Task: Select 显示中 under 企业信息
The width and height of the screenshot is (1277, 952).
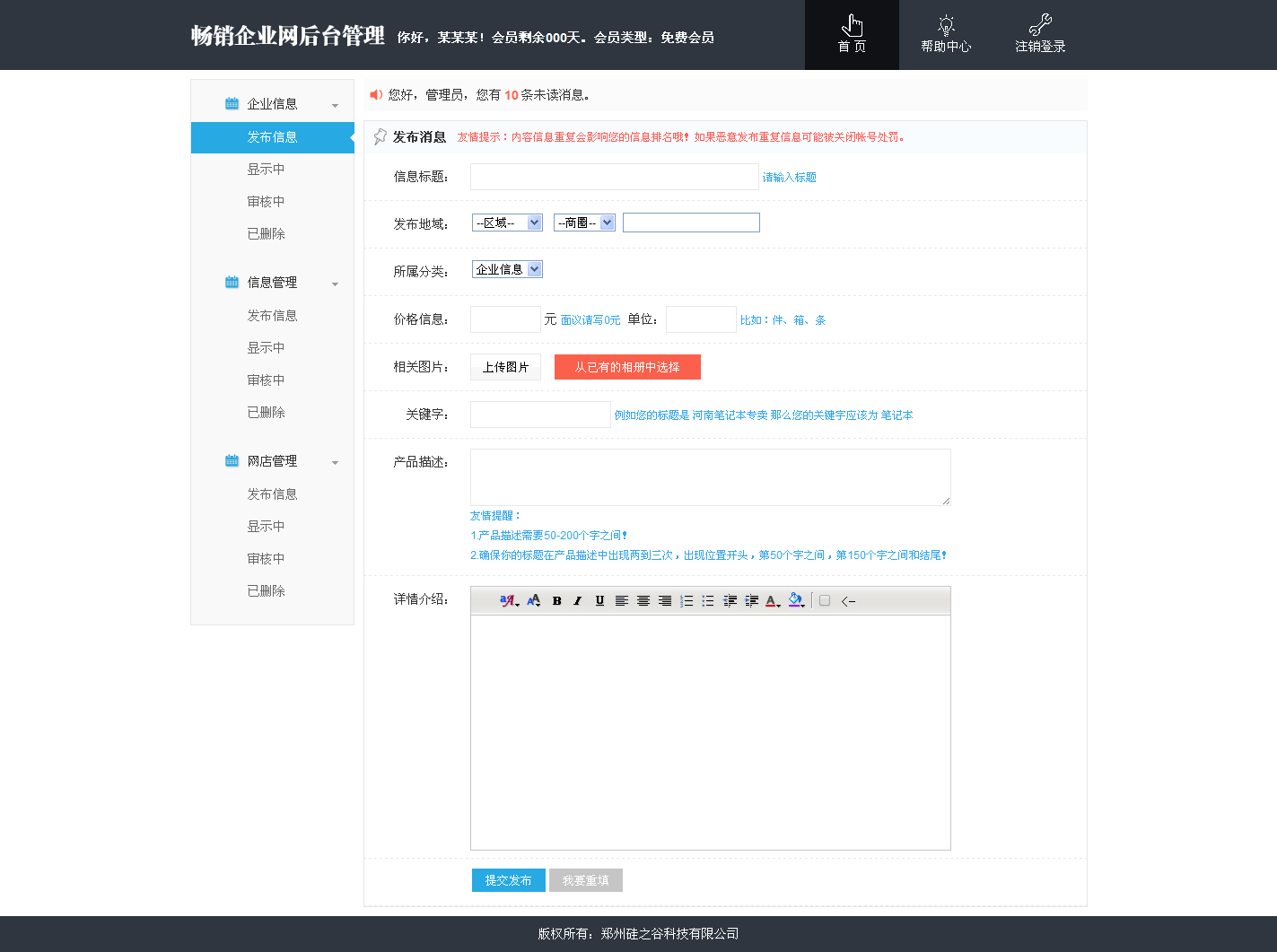Action: coord(267,170)
